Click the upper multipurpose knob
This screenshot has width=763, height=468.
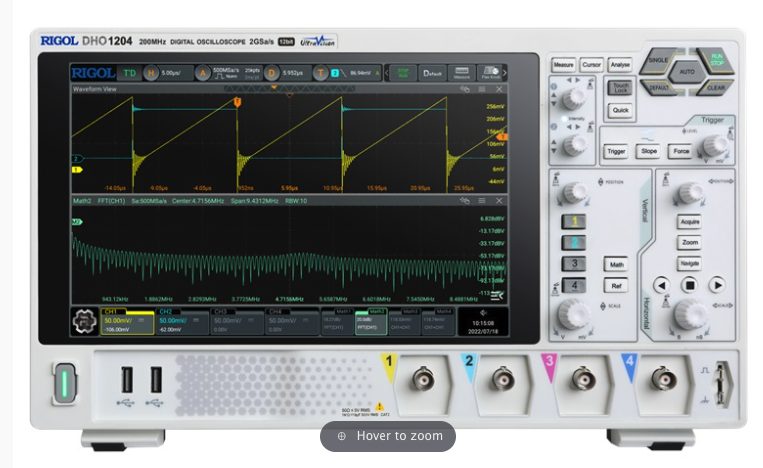click(x=574, y=98)
